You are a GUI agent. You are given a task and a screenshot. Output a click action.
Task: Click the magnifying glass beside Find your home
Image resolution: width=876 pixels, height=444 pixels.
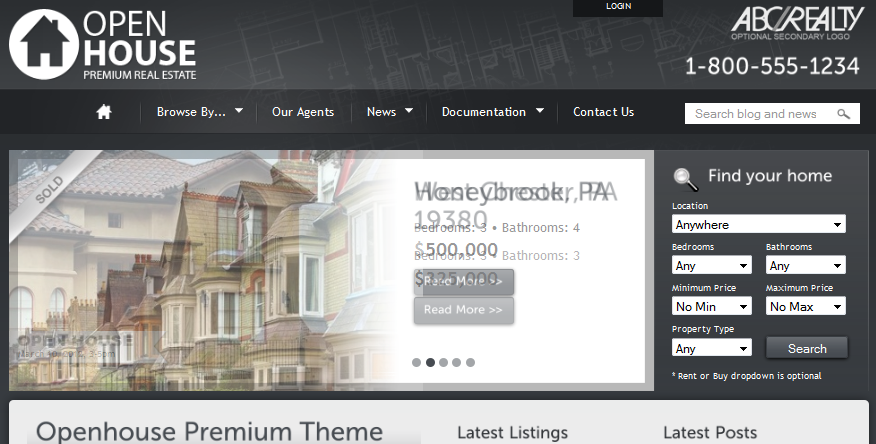pyautogui.click(x=685, y=179)
